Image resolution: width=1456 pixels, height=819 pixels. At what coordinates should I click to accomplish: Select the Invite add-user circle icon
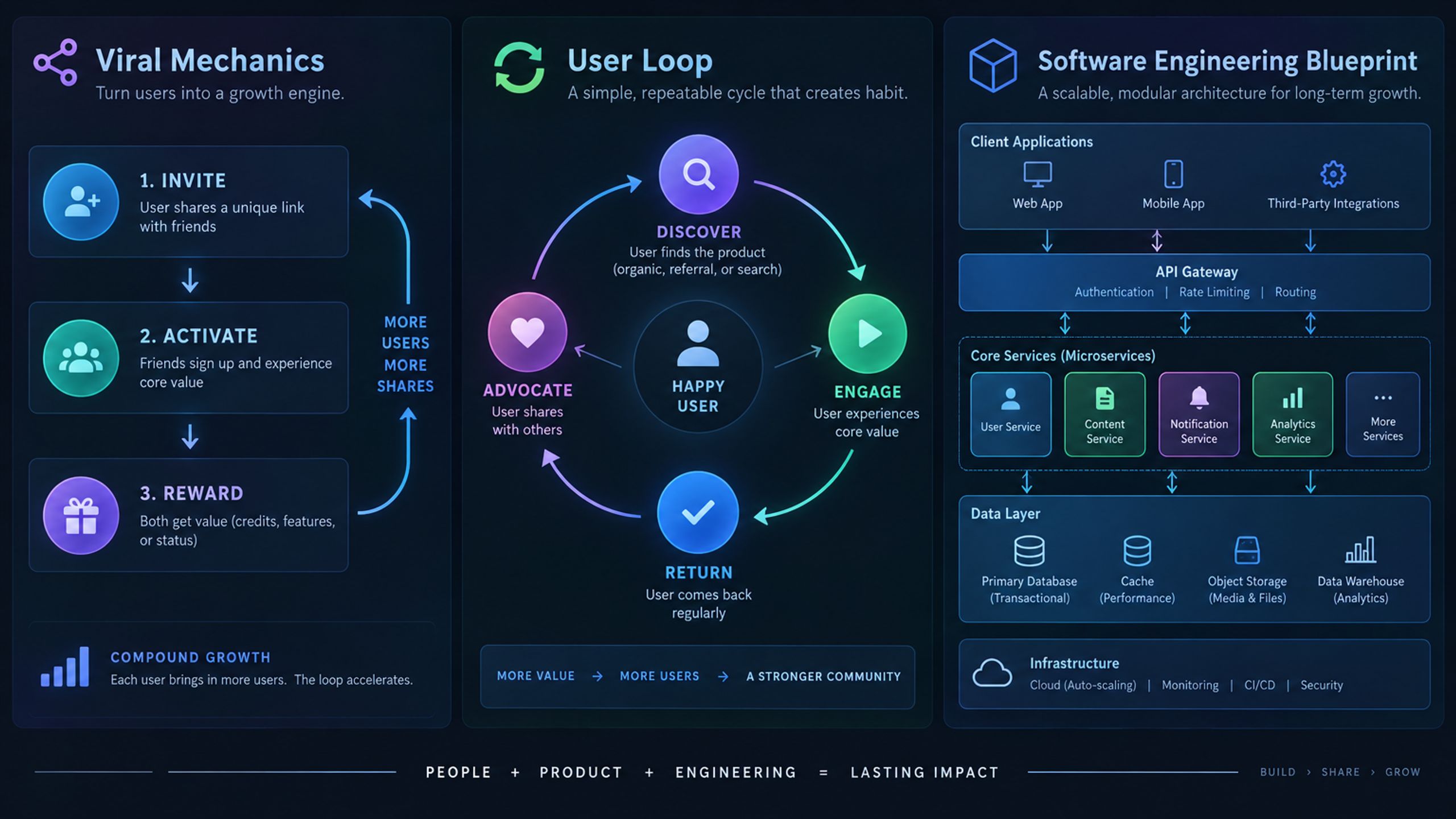[81, 202]
